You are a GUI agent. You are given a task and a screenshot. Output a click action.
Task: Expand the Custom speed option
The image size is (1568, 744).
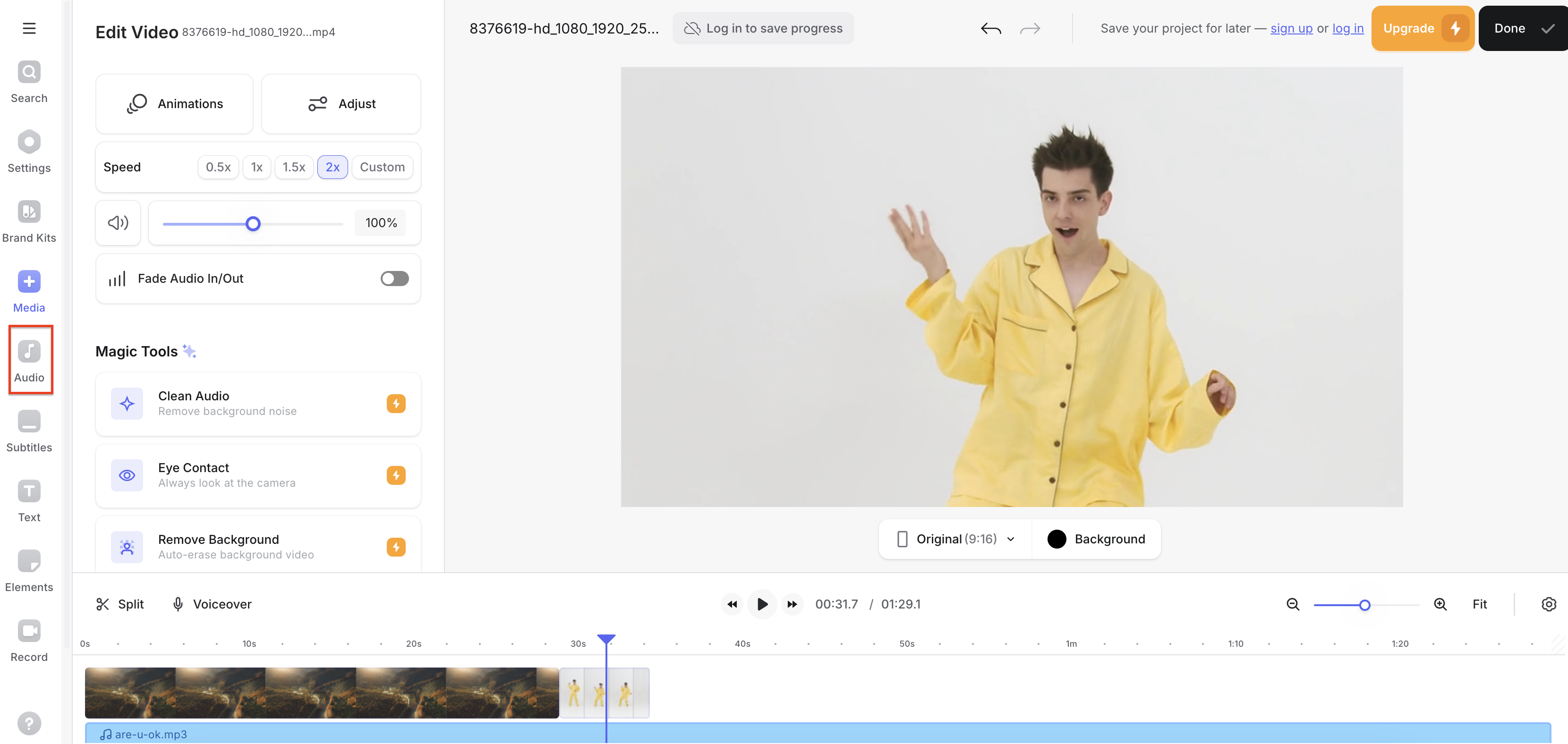(382, 167)
